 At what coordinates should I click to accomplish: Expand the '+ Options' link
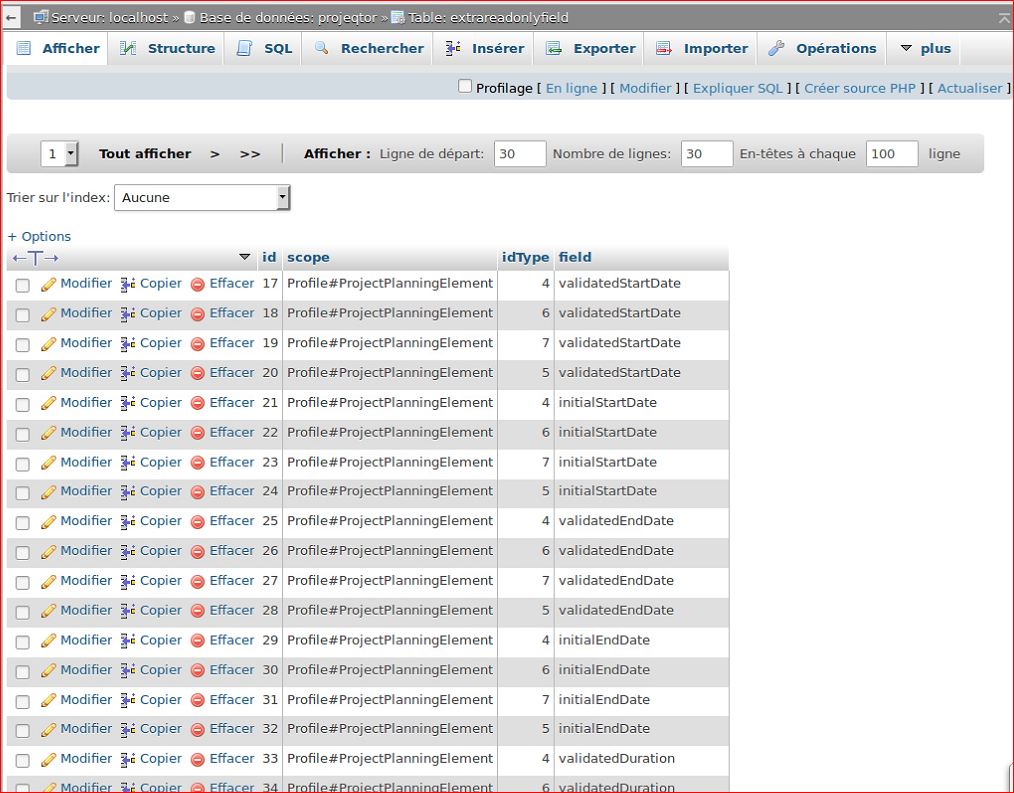pyautogui.click(x=39, y=237)
